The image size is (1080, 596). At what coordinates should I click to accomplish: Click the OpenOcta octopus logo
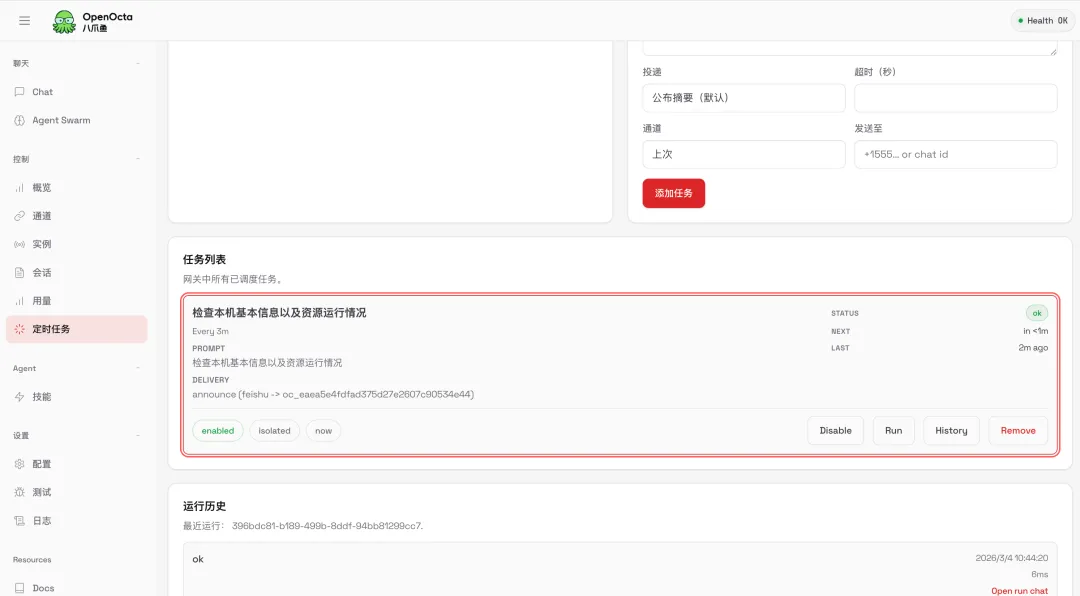point(64,21)
